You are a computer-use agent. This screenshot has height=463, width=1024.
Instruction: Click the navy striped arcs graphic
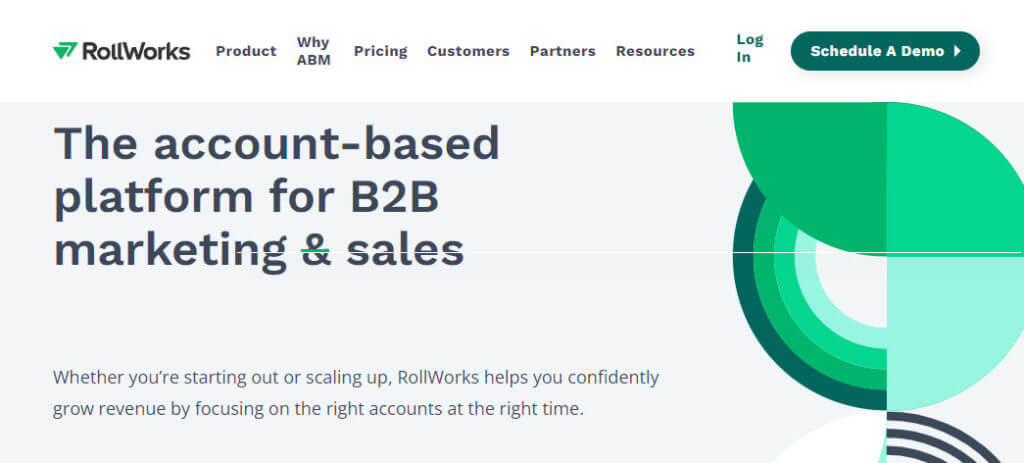click(940, 438)
